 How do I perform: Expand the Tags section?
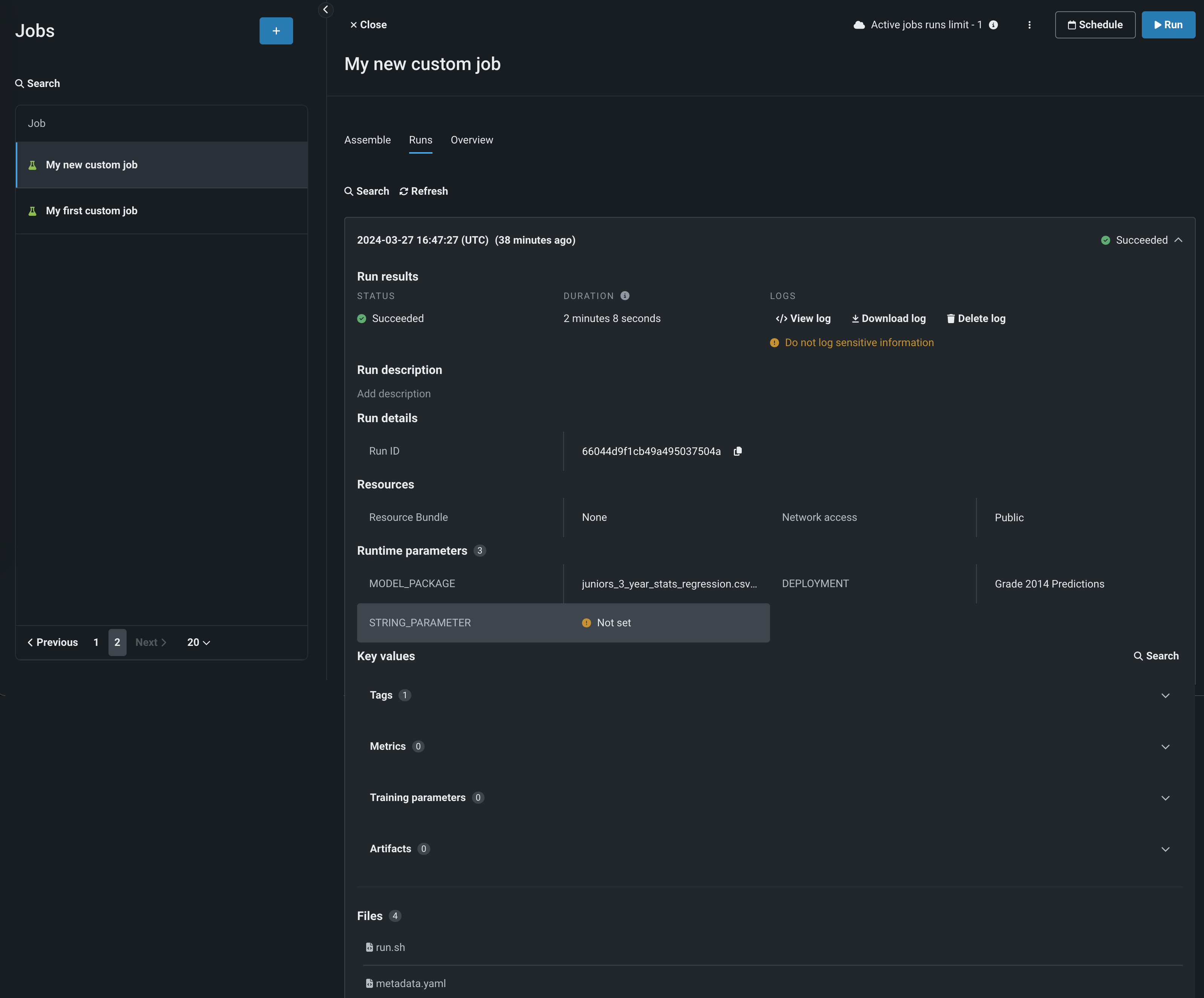(1165, 695)
